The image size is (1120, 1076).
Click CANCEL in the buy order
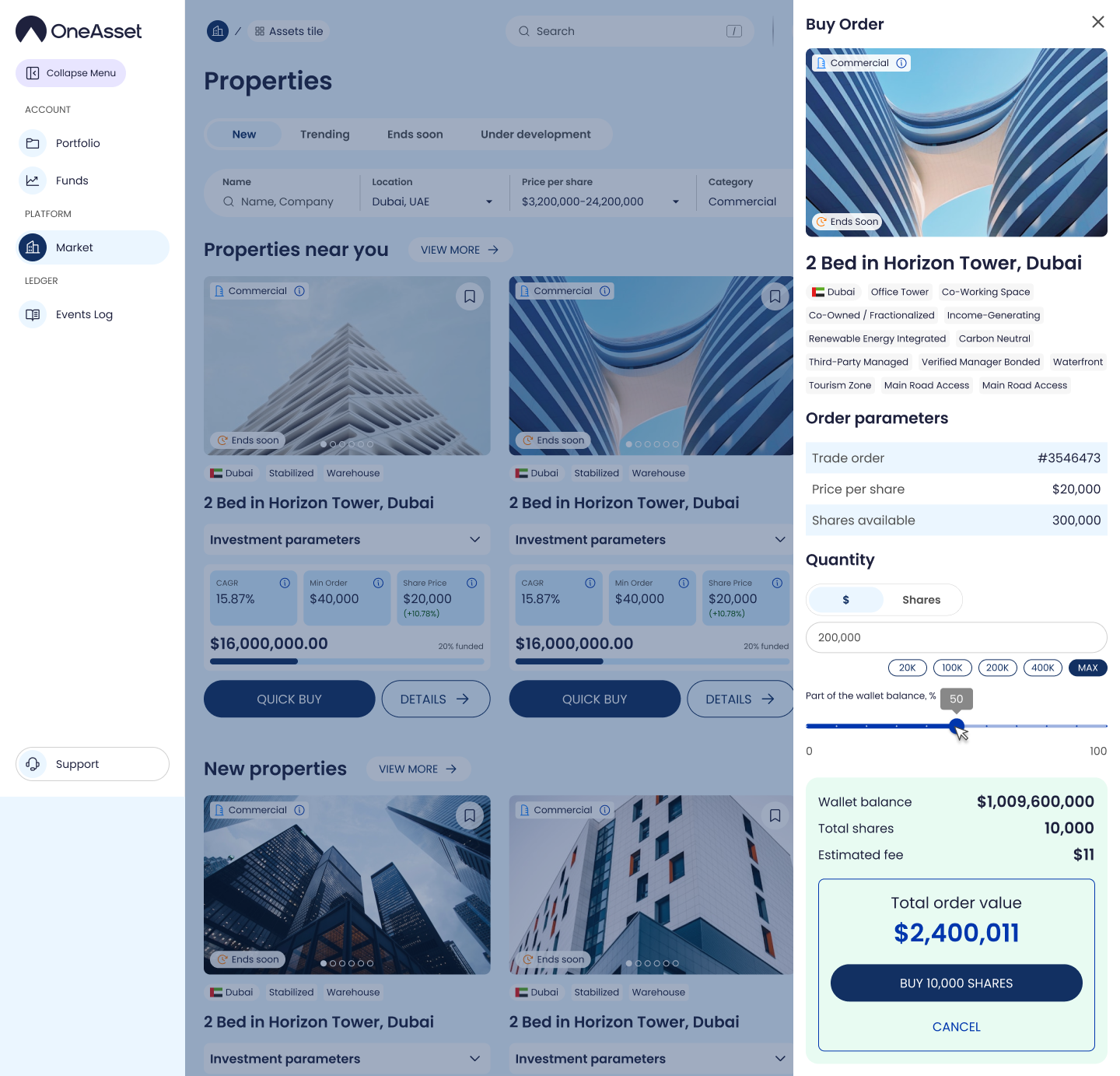pos(956,1027)
